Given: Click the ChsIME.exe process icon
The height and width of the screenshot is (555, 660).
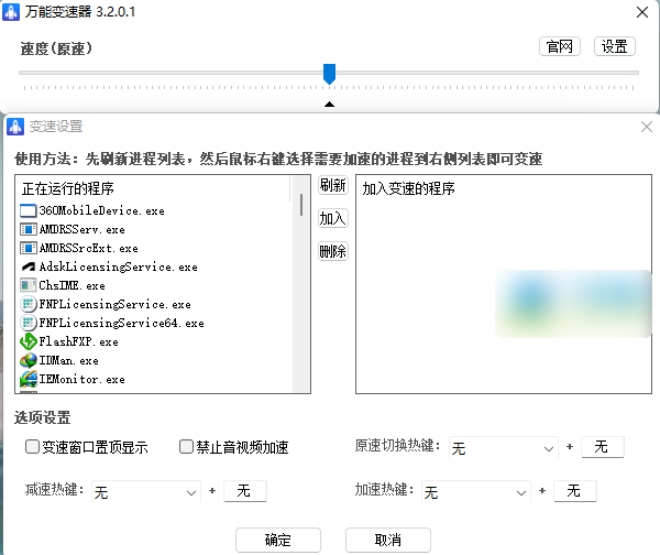Looking at the screenshot, I should (28, 286).
